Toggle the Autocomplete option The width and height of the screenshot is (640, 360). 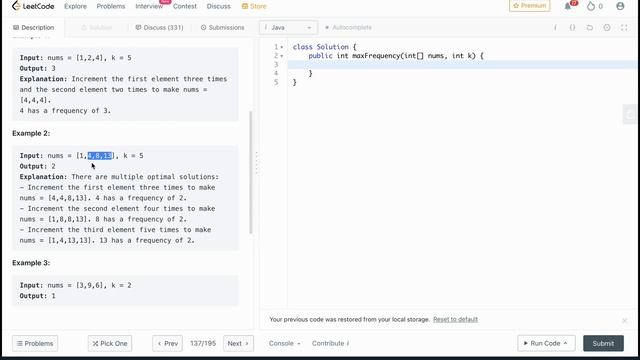348,27
